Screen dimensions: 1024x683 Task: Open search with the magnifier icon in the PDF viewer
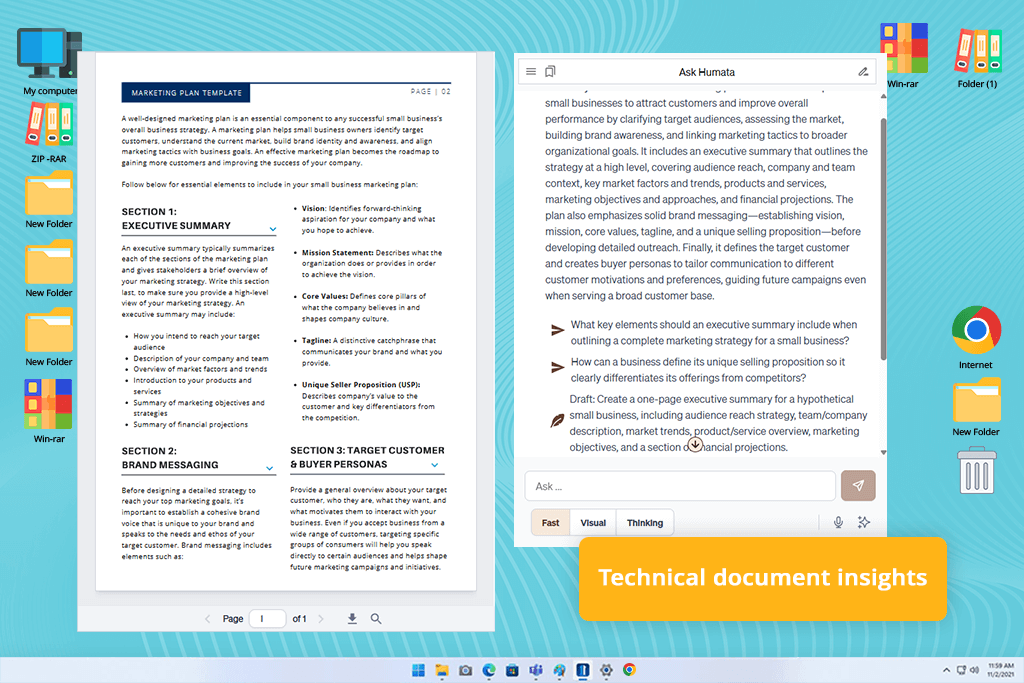(x=376, y=618)
